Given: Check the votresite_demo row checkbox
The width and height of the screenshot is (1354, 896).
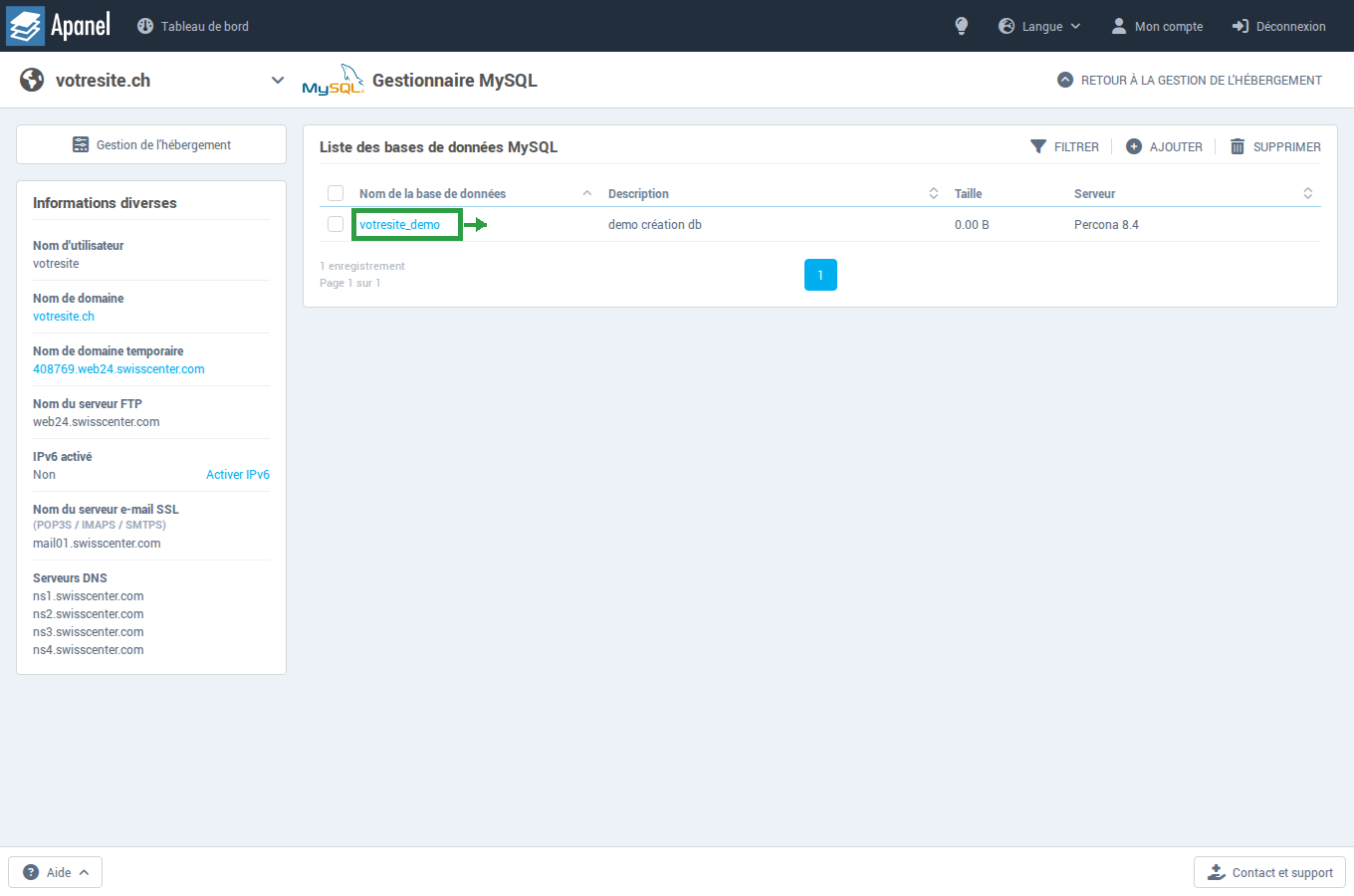Looking at the screenshot, I should coord(336,224).
